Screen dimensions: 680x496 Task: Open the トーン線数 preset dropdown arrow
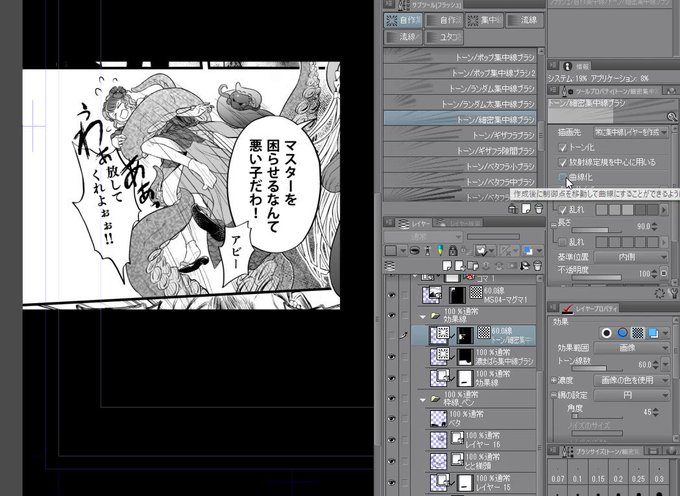667,364
